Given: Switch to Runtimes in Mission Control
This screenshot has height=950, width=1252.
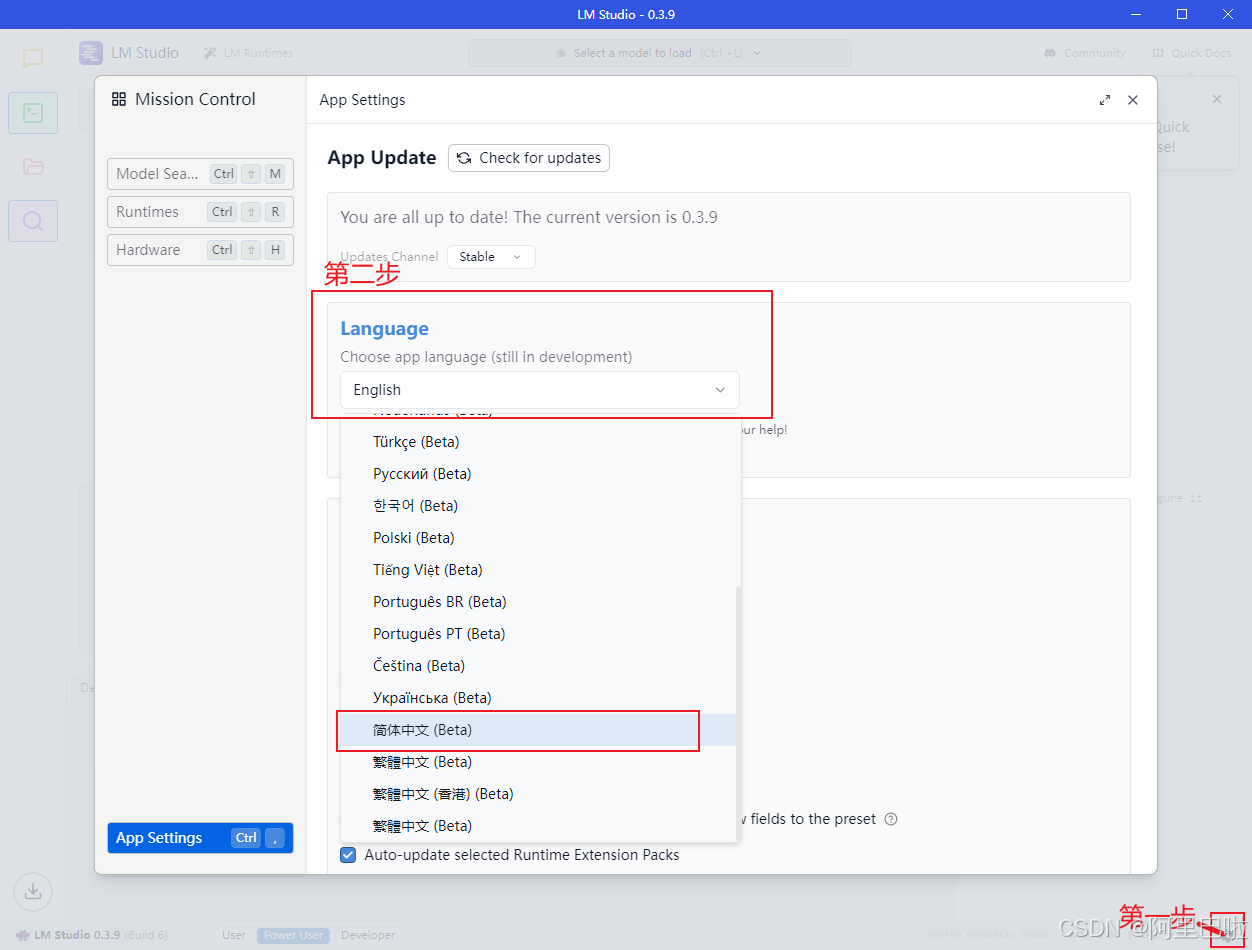Looking at the screenshot, I should (x=200, y=212).
